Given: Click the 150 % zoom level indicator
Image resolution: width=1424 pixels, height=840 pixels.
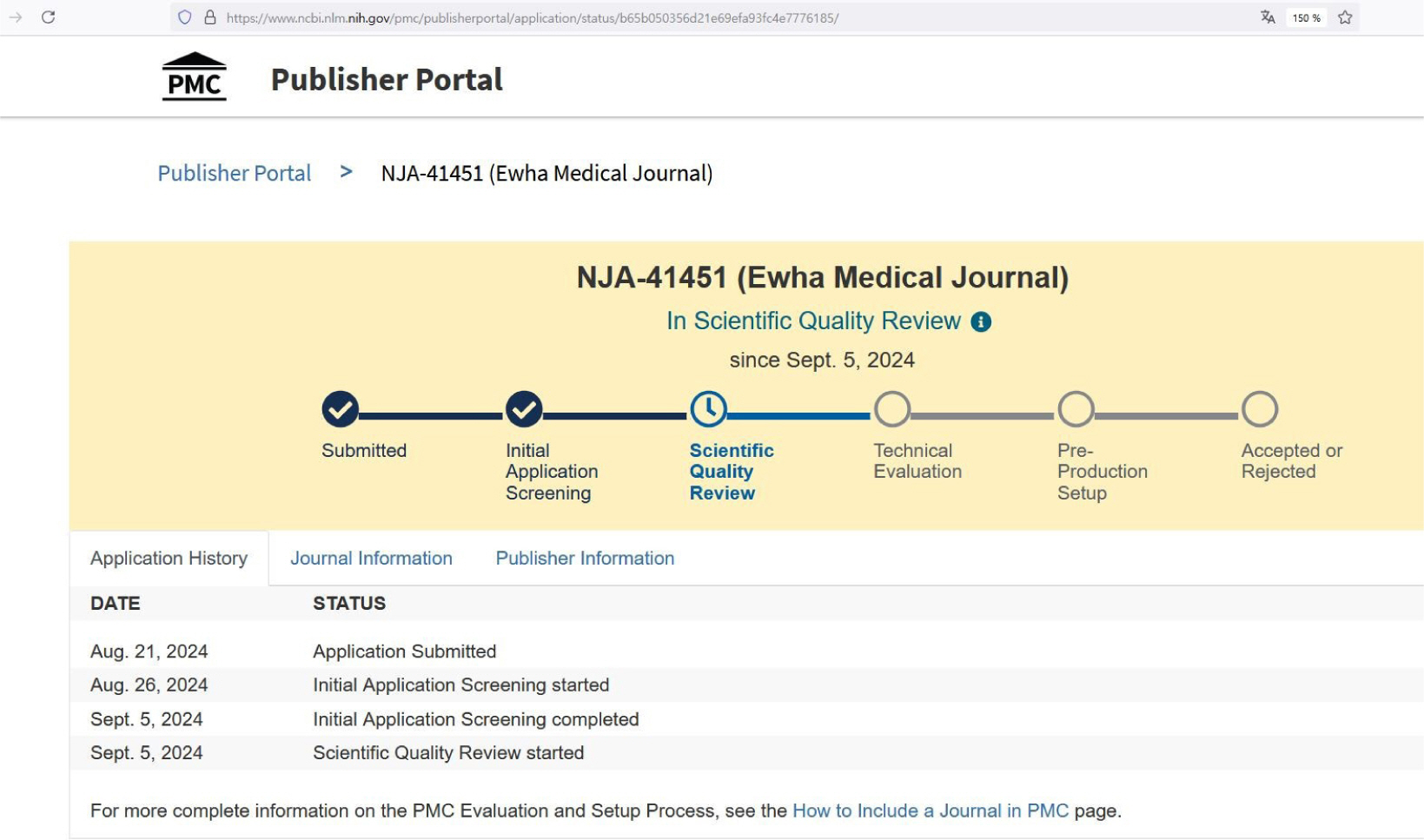Looking at the screenshot, I should (1306, 17).
